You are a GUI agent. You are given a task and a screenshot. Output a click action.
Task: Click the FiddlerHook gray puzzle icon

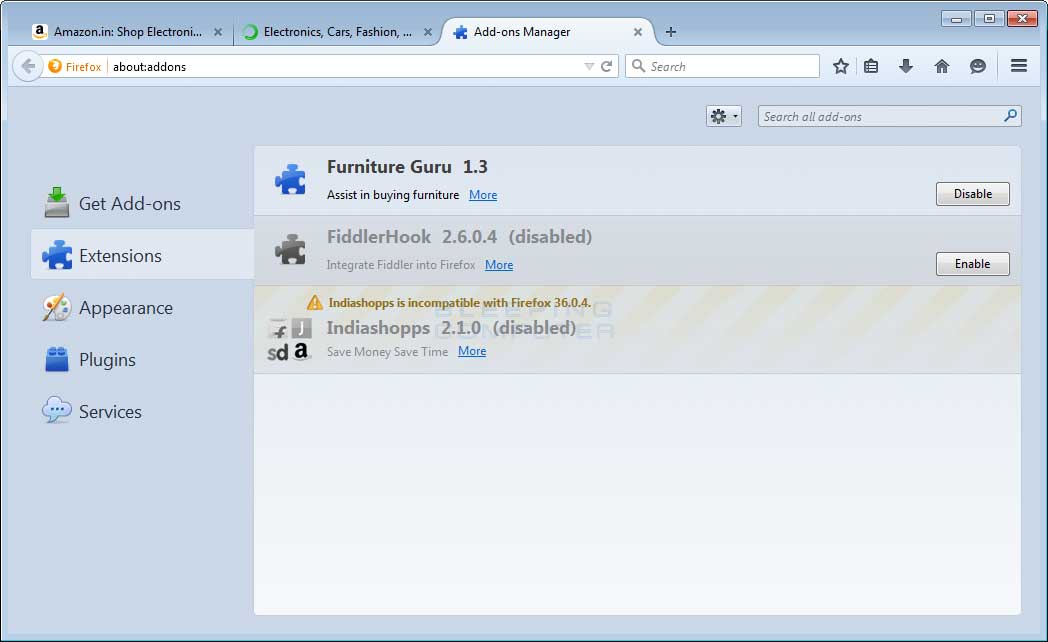click(x=291, y=249)
